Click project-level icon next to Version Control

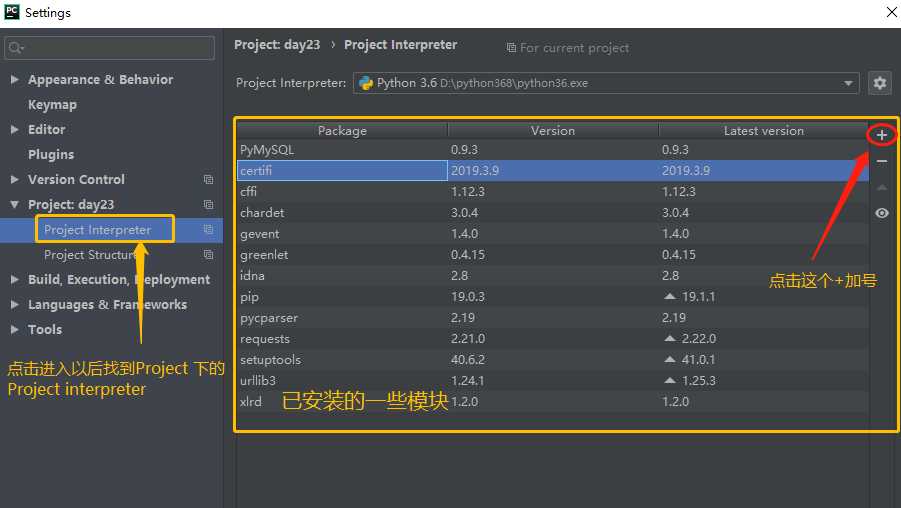point(209,180)
